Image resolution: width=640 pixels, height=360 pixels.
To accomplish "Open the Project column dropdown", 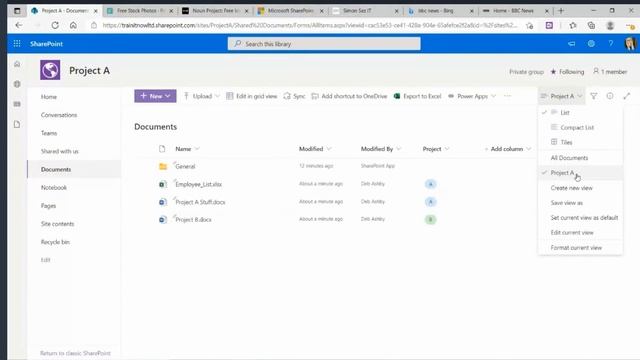I will click(x=436, y=149).
